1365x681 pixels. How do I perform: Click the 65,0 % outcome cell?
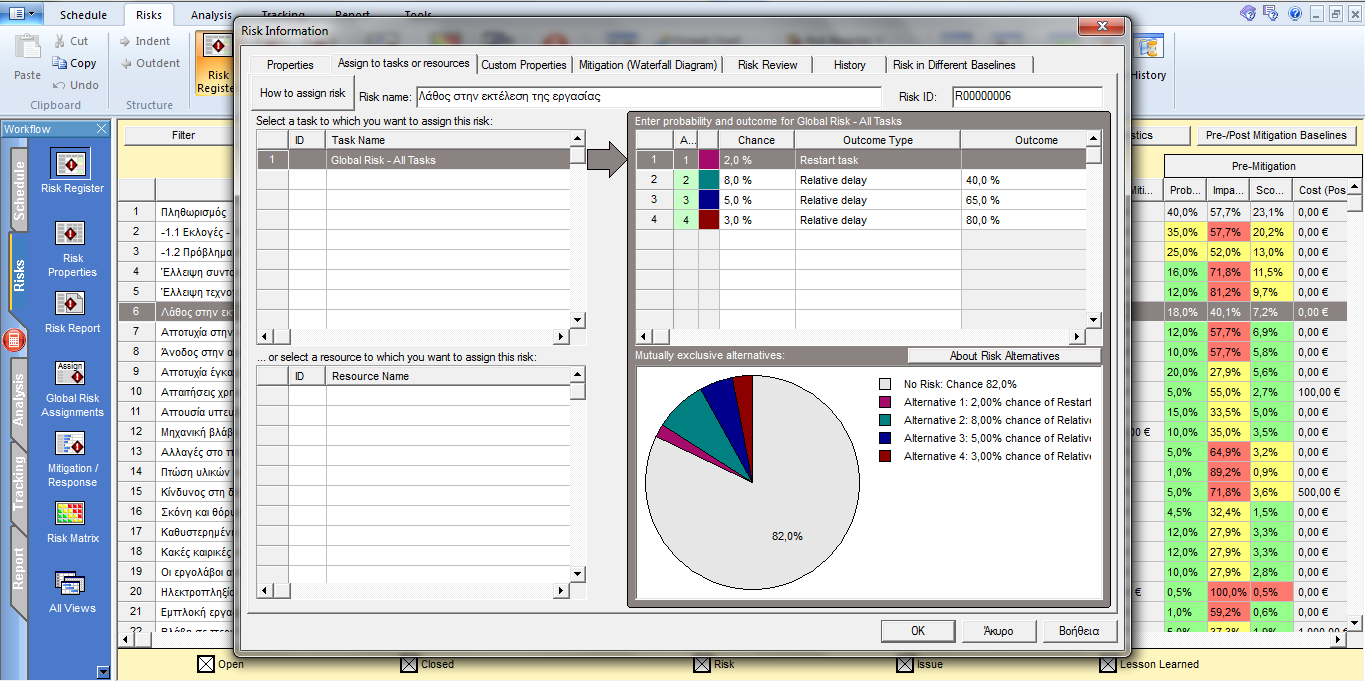1024,200
